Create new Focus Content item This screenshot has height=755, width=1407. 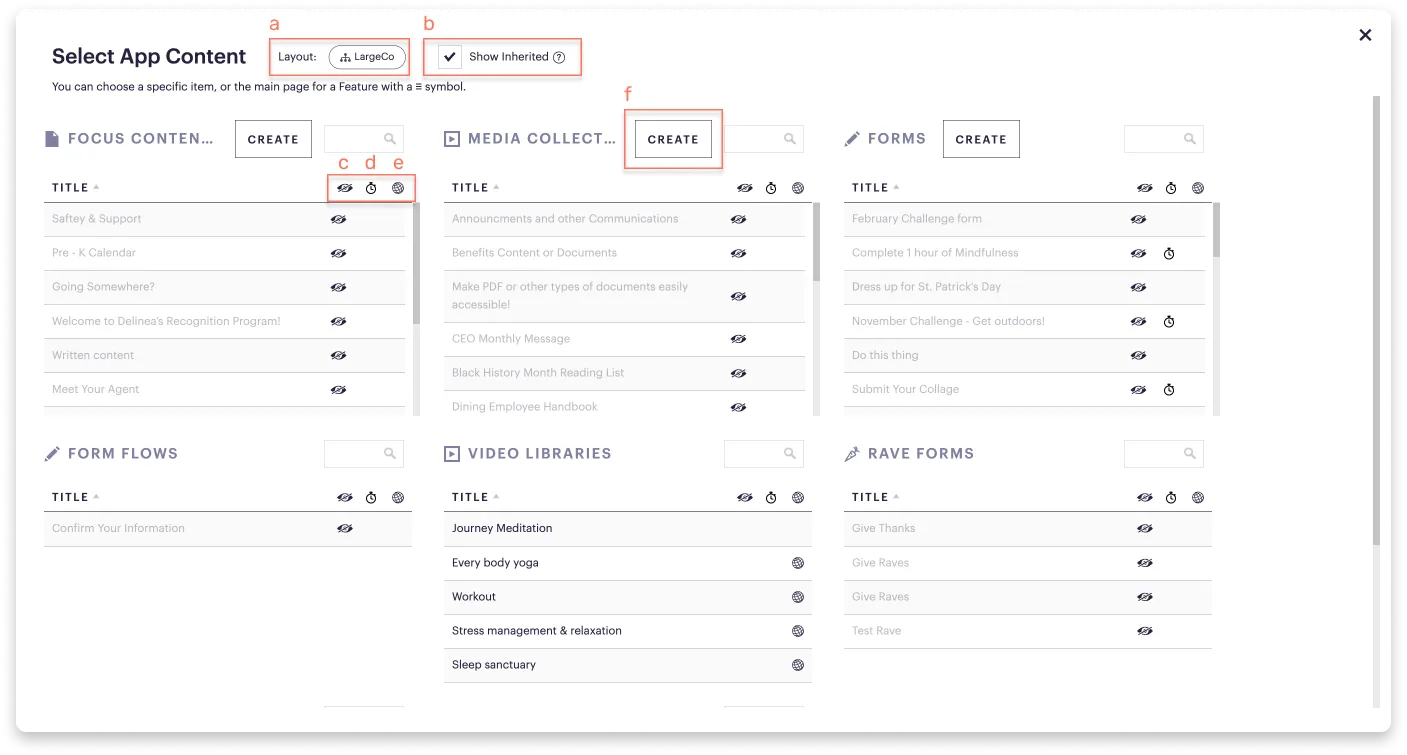(273, 140)
